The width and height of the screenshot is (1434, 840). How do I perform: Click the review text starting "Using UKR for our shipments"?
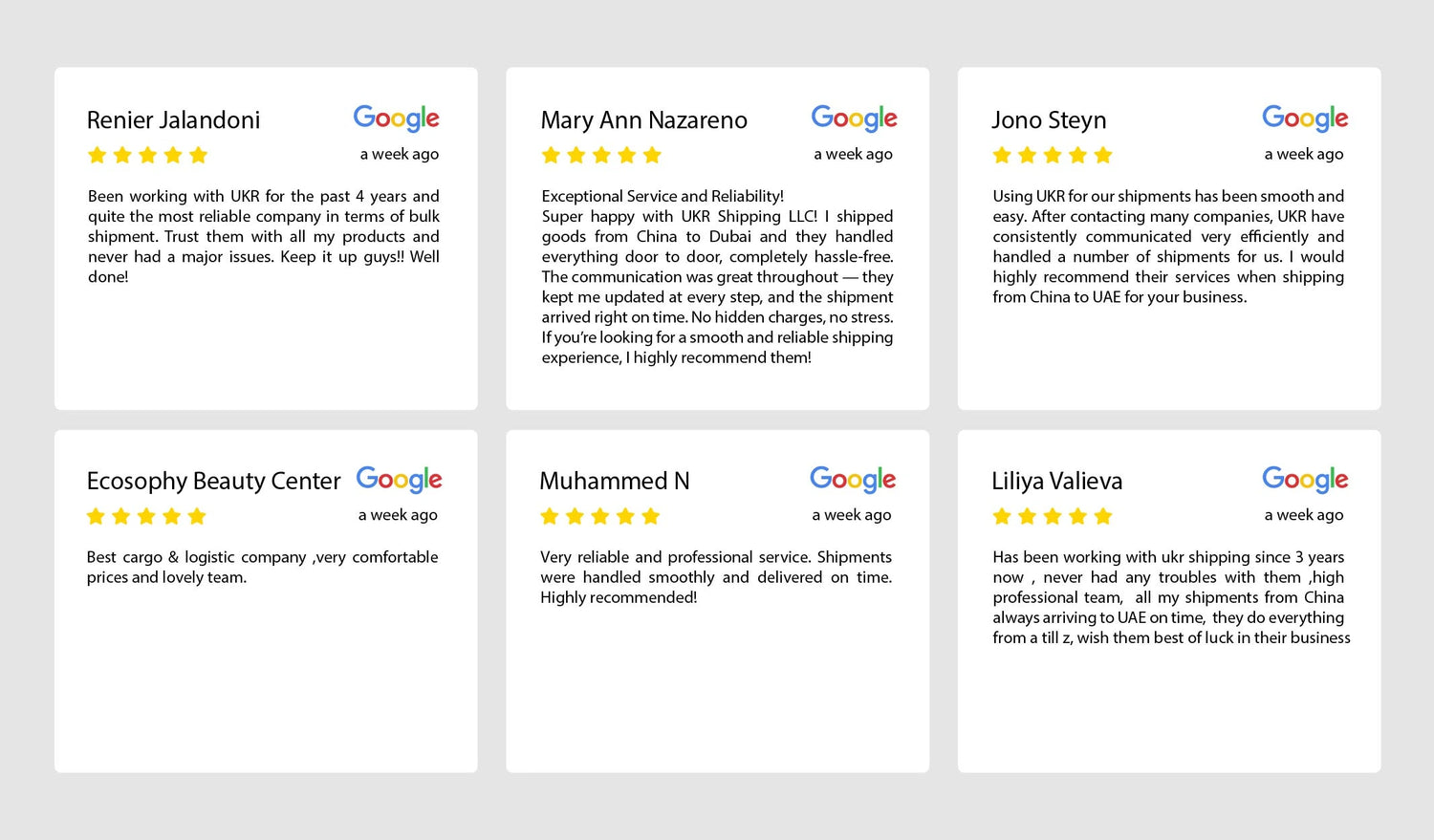coord(1168,247)
